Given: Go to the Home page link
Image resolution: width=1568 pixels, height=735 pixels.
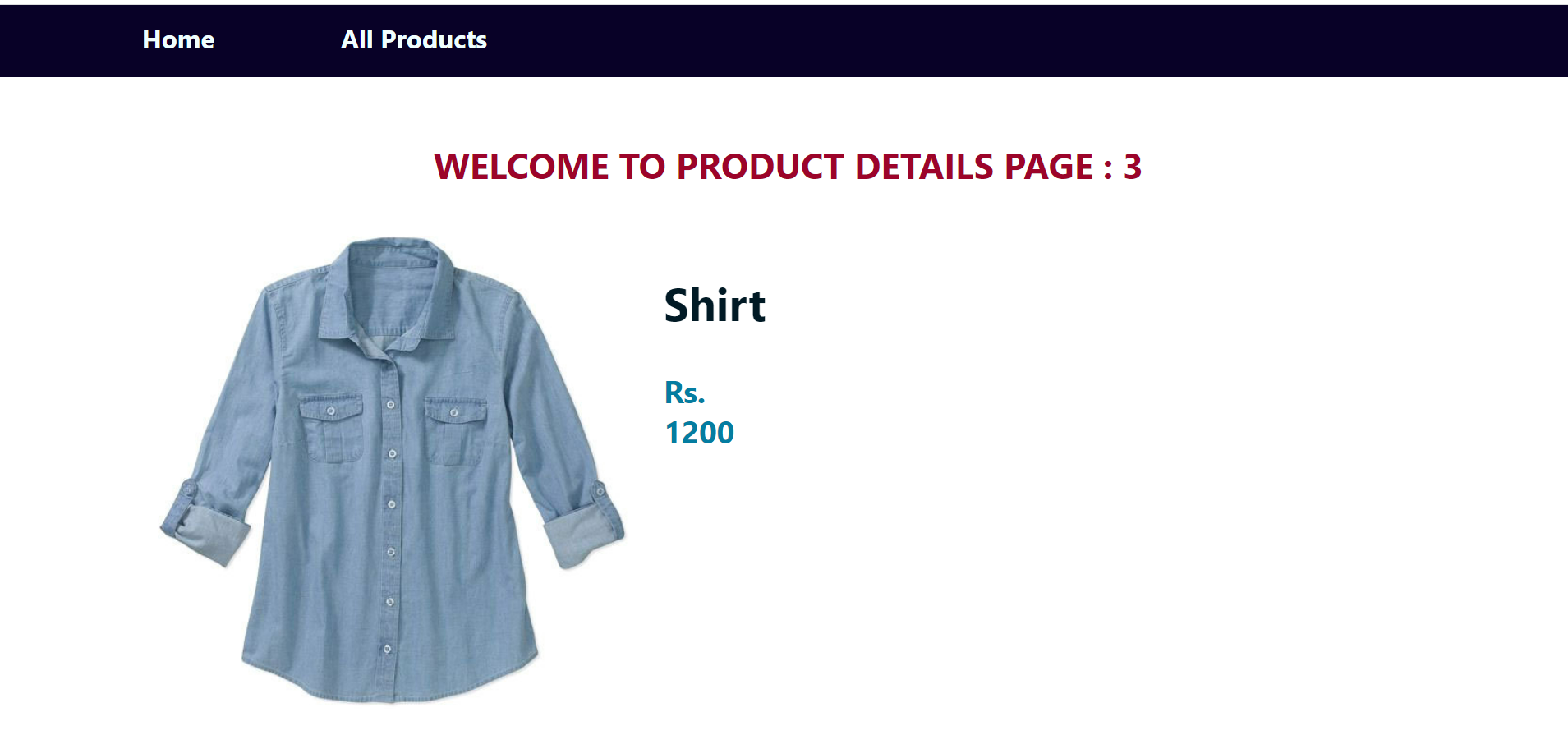Looking at the screenshot, I should (x=178, y=40).
